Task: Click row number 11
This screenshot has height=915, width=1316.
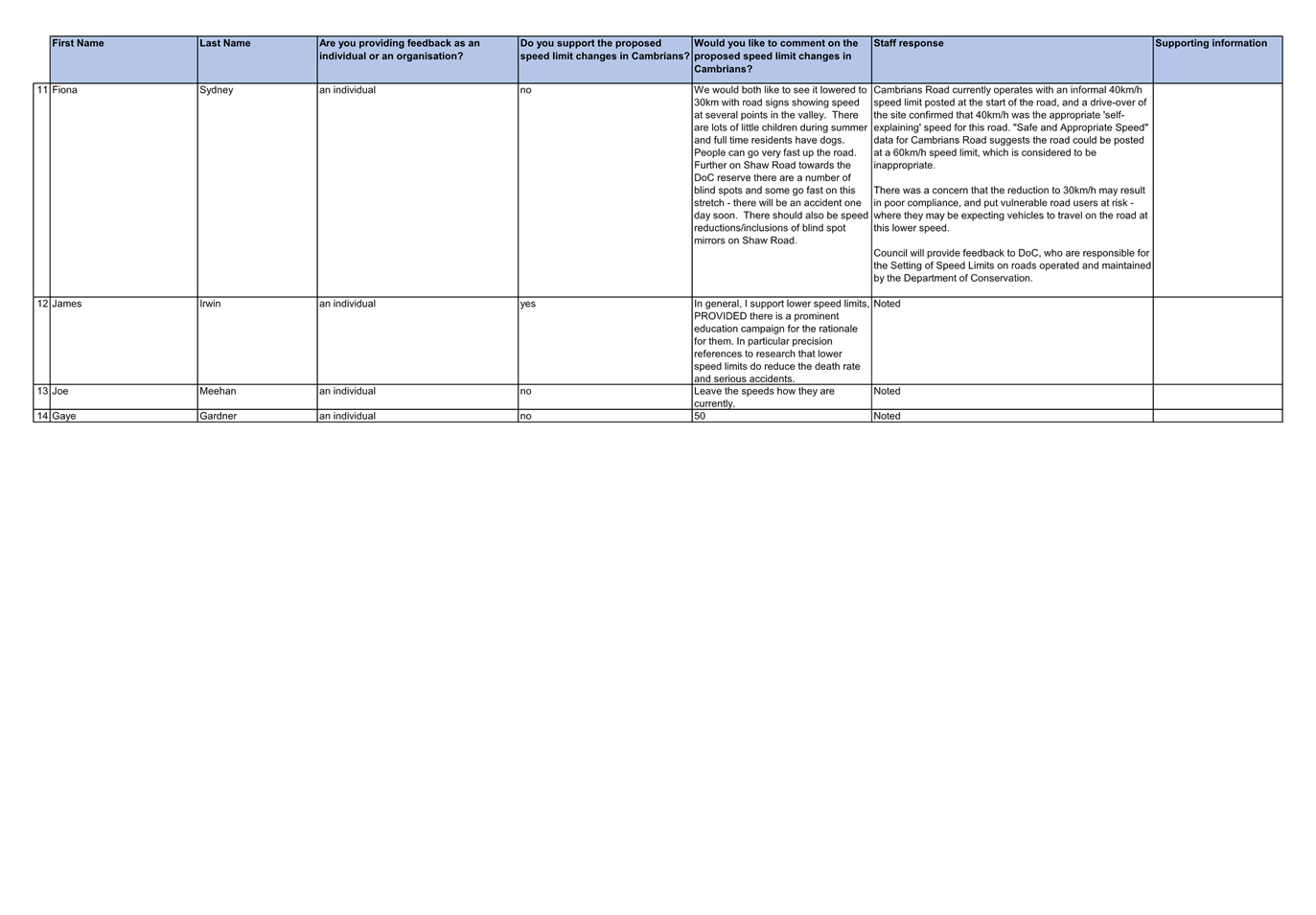Action: click(x=42, y=90)
